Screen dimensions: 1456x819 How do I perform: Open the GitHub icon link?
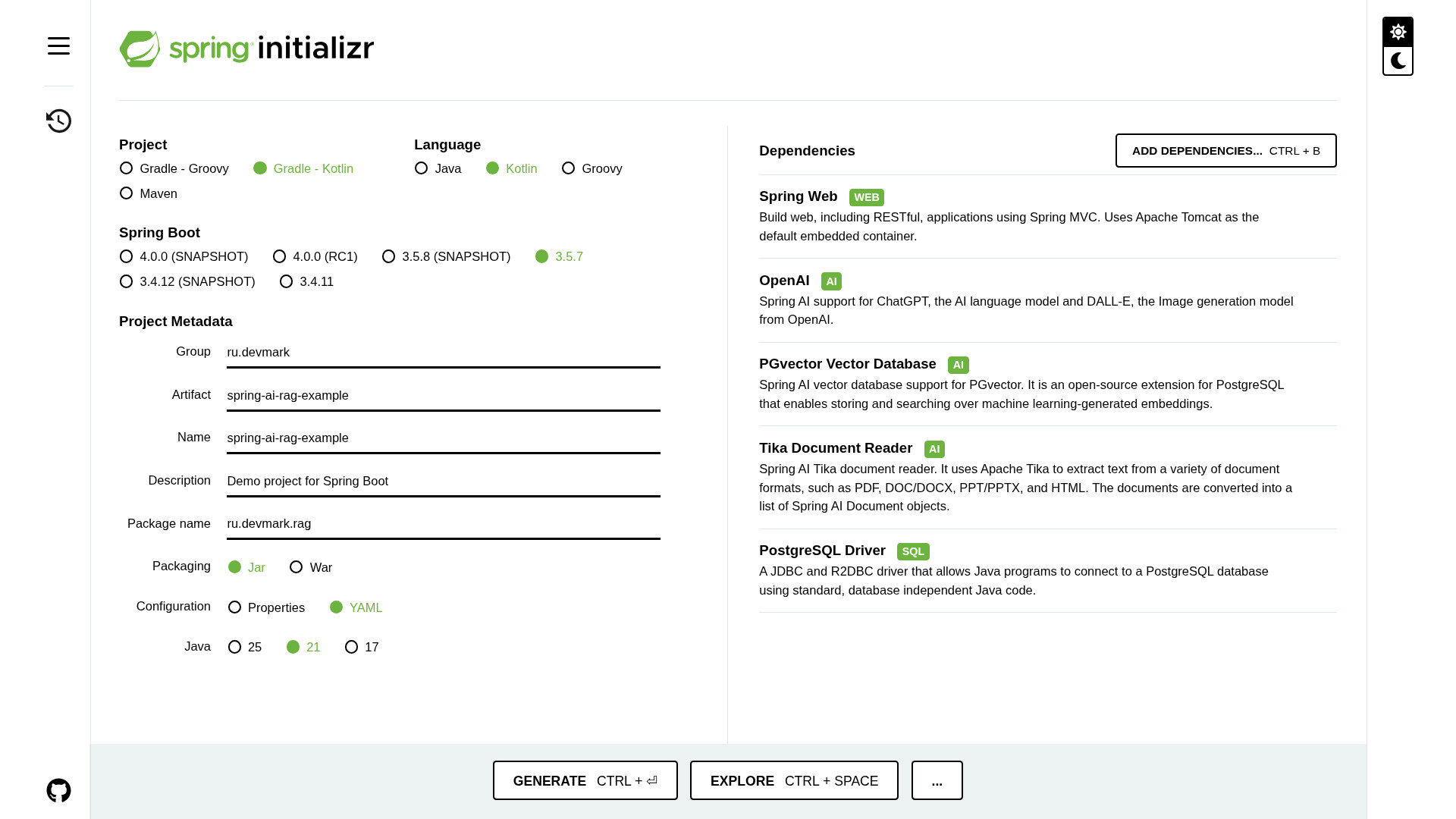58,790
